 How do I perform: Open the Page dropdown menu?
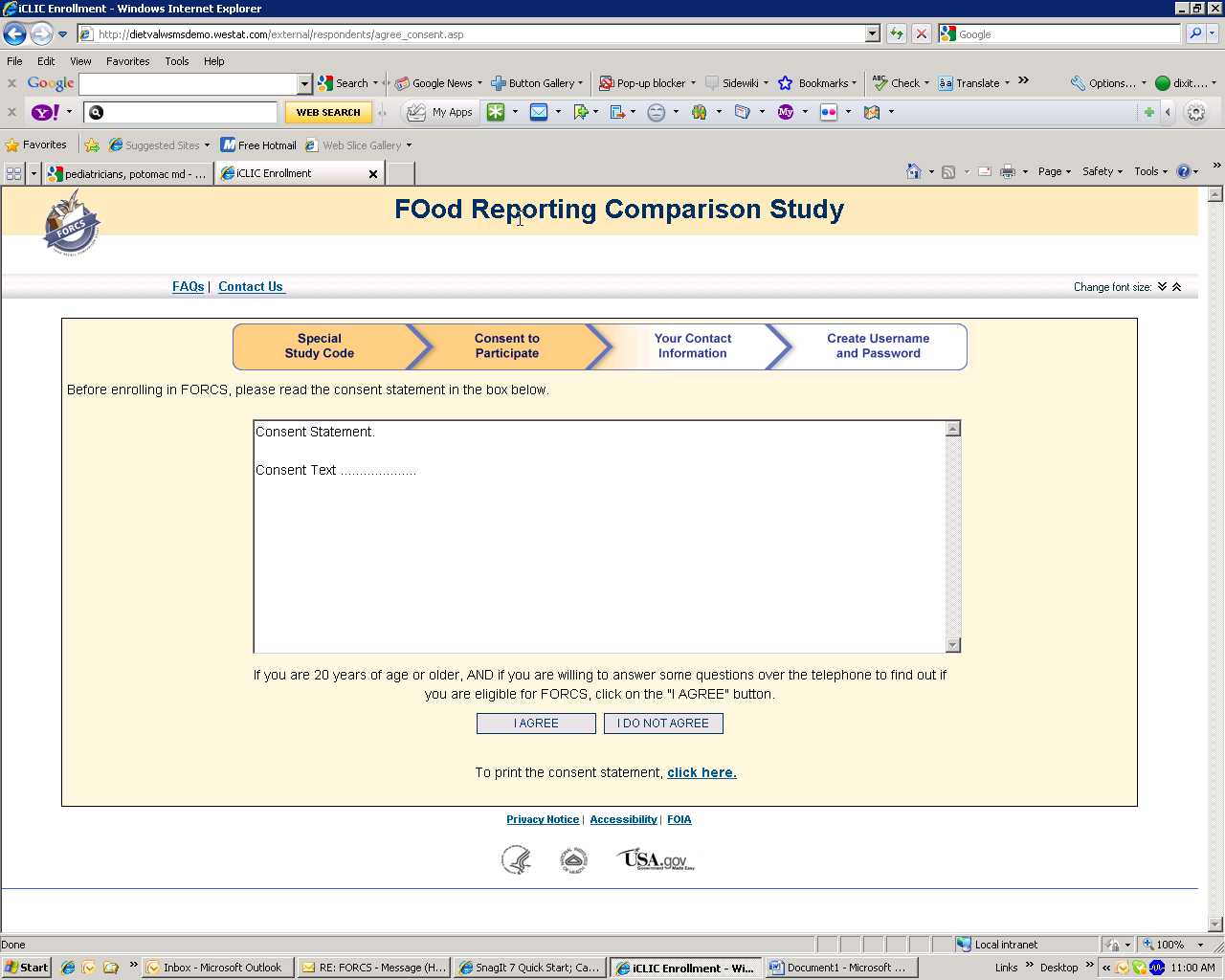click(1054, 172)
